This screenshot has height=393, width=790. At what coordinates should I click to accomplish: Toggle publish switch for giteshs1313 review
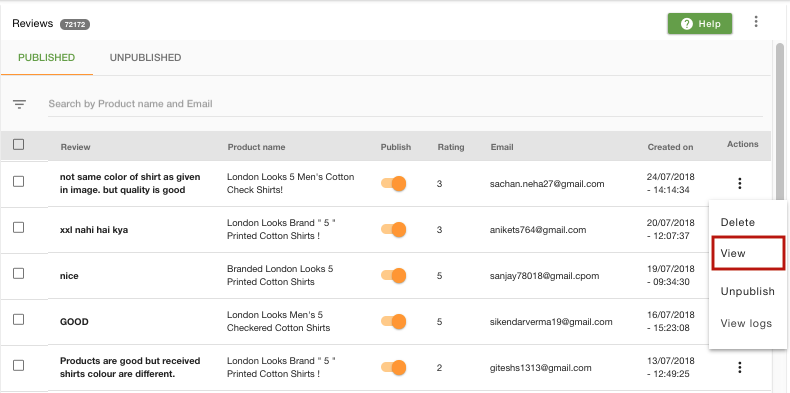[393, 367]
